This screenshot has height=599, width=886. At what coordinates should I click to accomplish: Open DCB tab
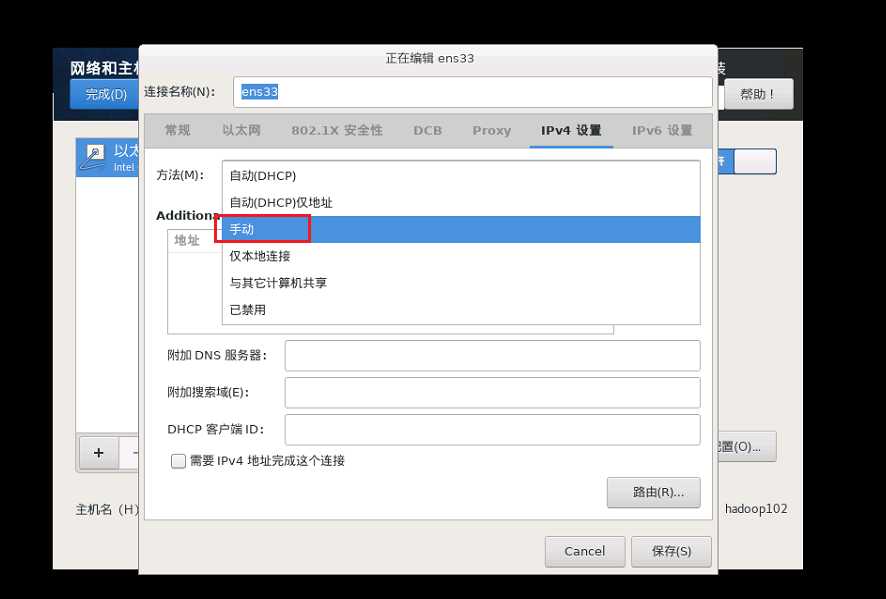pyautogui.click(x=427, y=131)
